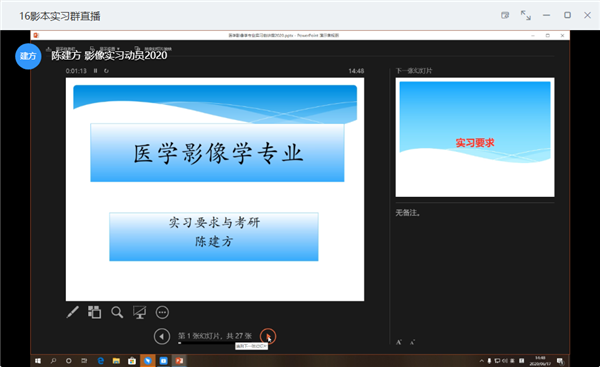Select the pen and laser pointer tool
This screenshot has width=600, height=367.
coord(72,312)
